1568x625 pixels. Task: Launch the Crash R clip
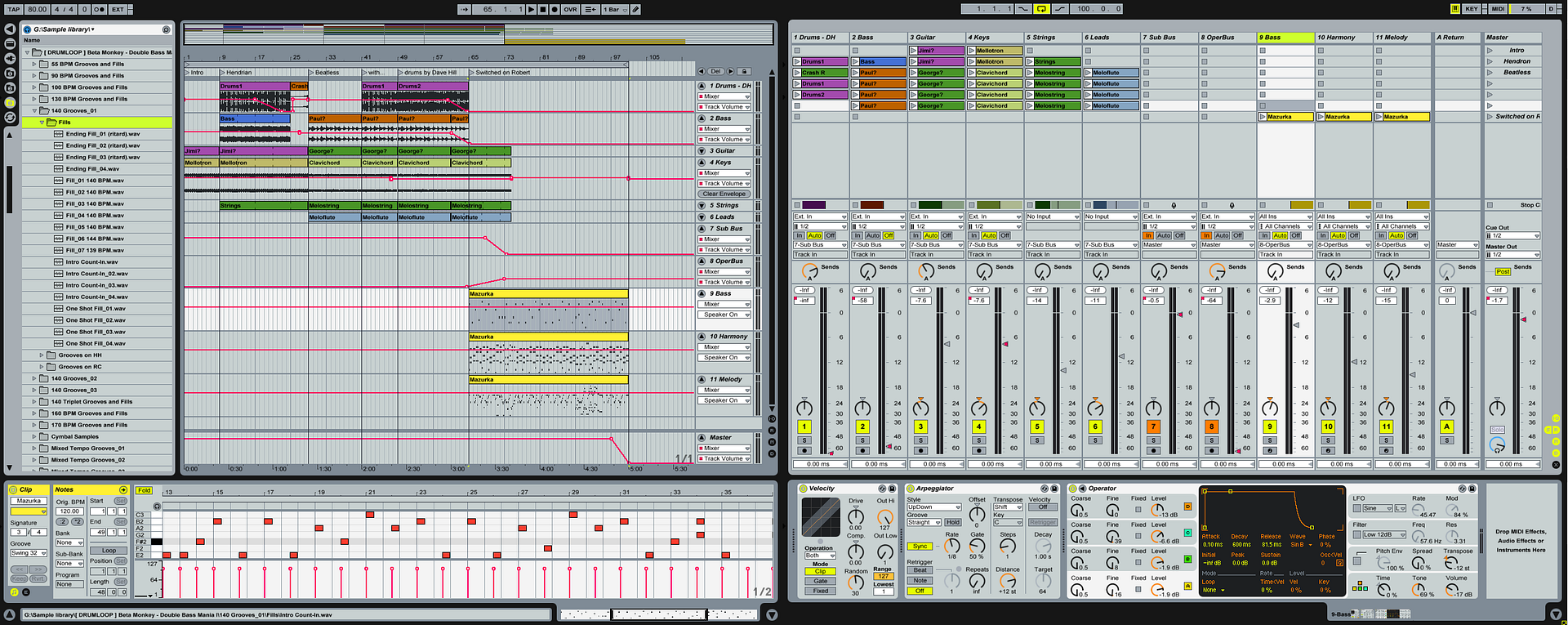click(x=797, y=73)
